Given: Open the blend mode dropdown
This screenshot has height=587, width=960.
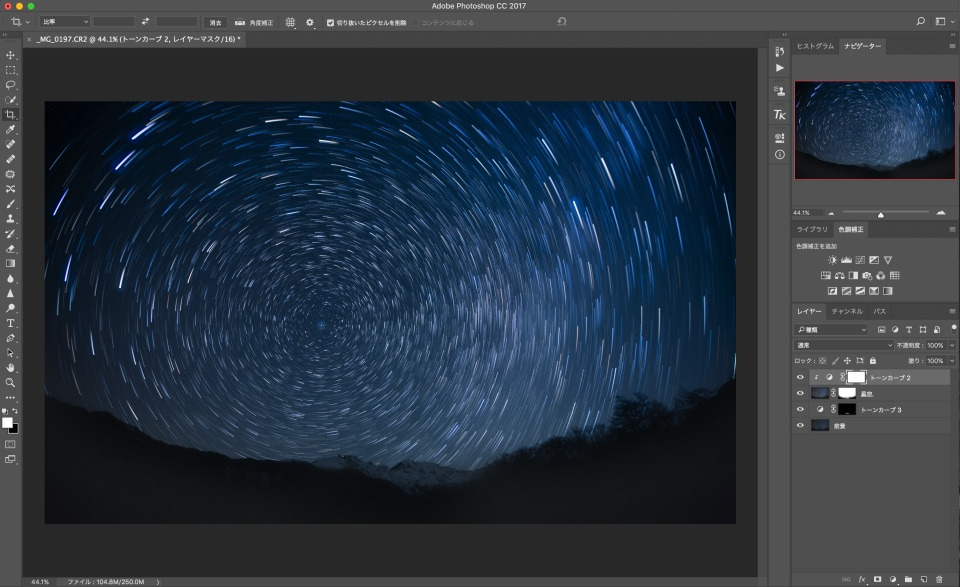Looking at the screenshot, I should click(843, 345).
